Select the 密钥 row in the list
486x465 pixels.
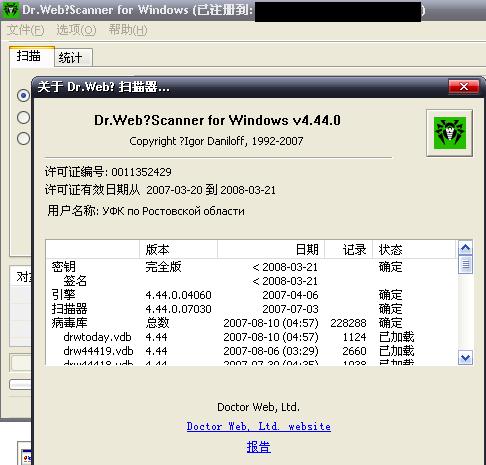pos(252,267)
